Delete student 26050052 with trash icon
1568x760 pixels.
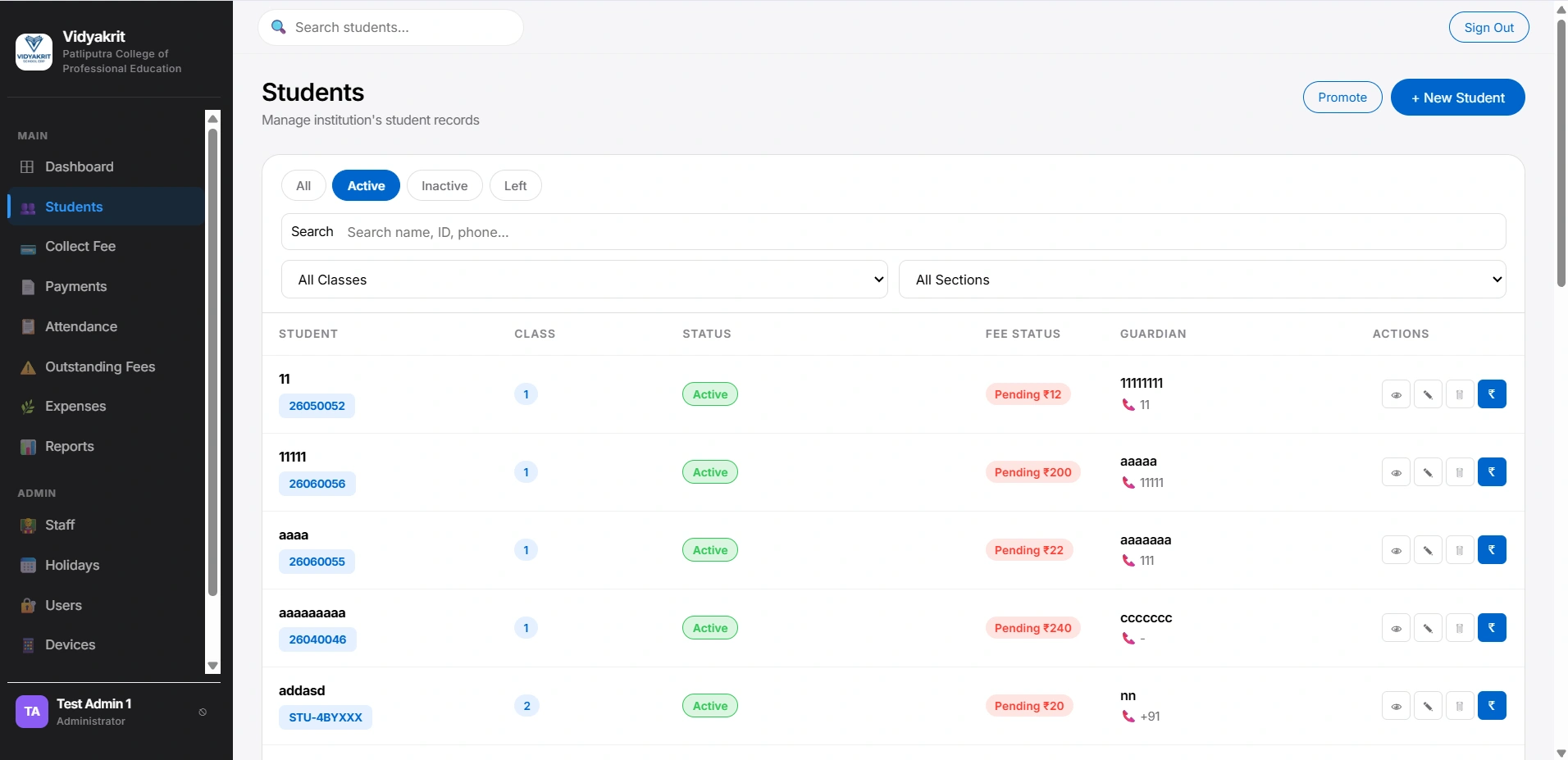point(1460,394)
